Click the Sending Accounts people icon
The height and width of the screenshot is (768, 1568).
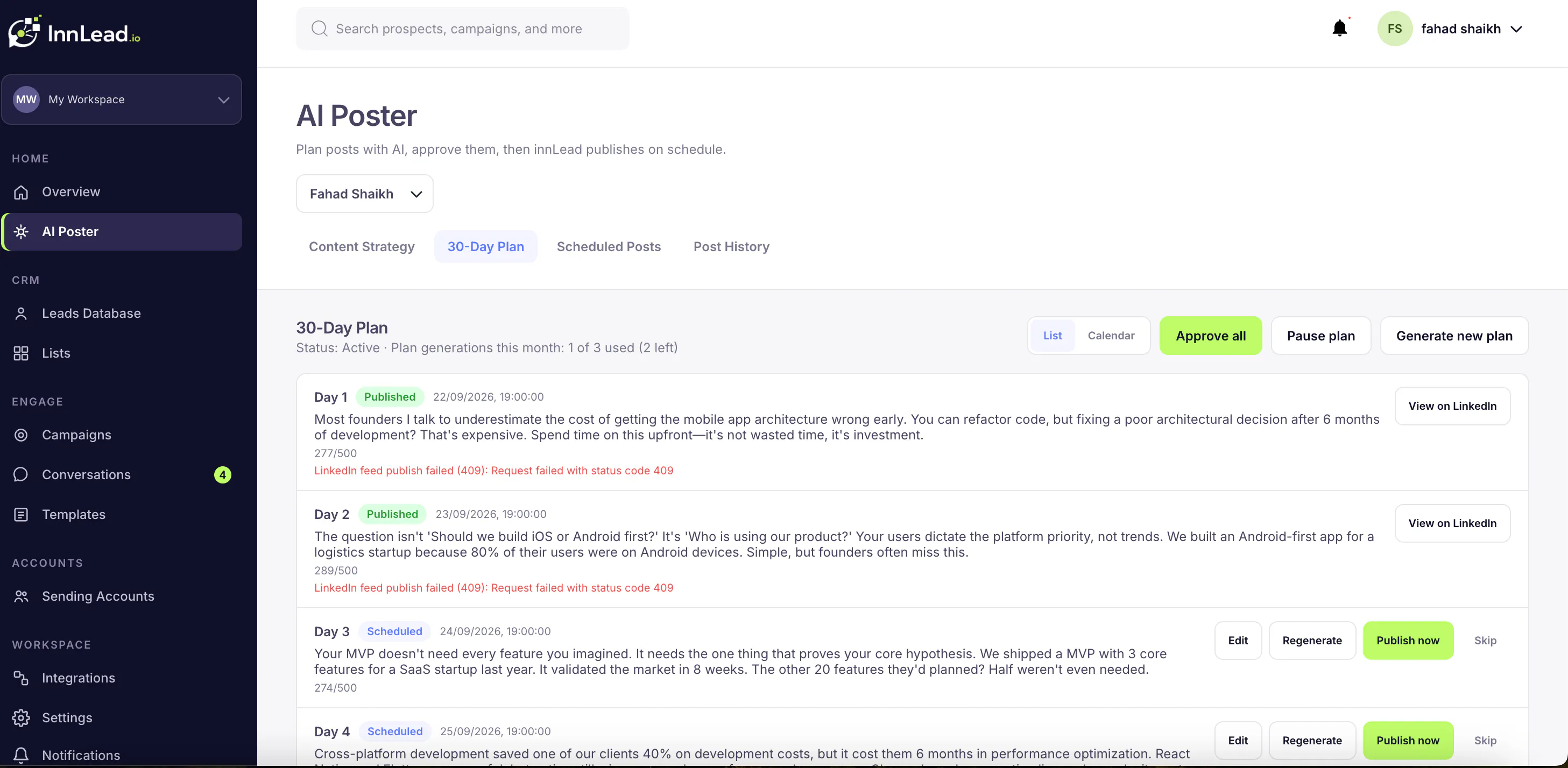coord(22,596)
